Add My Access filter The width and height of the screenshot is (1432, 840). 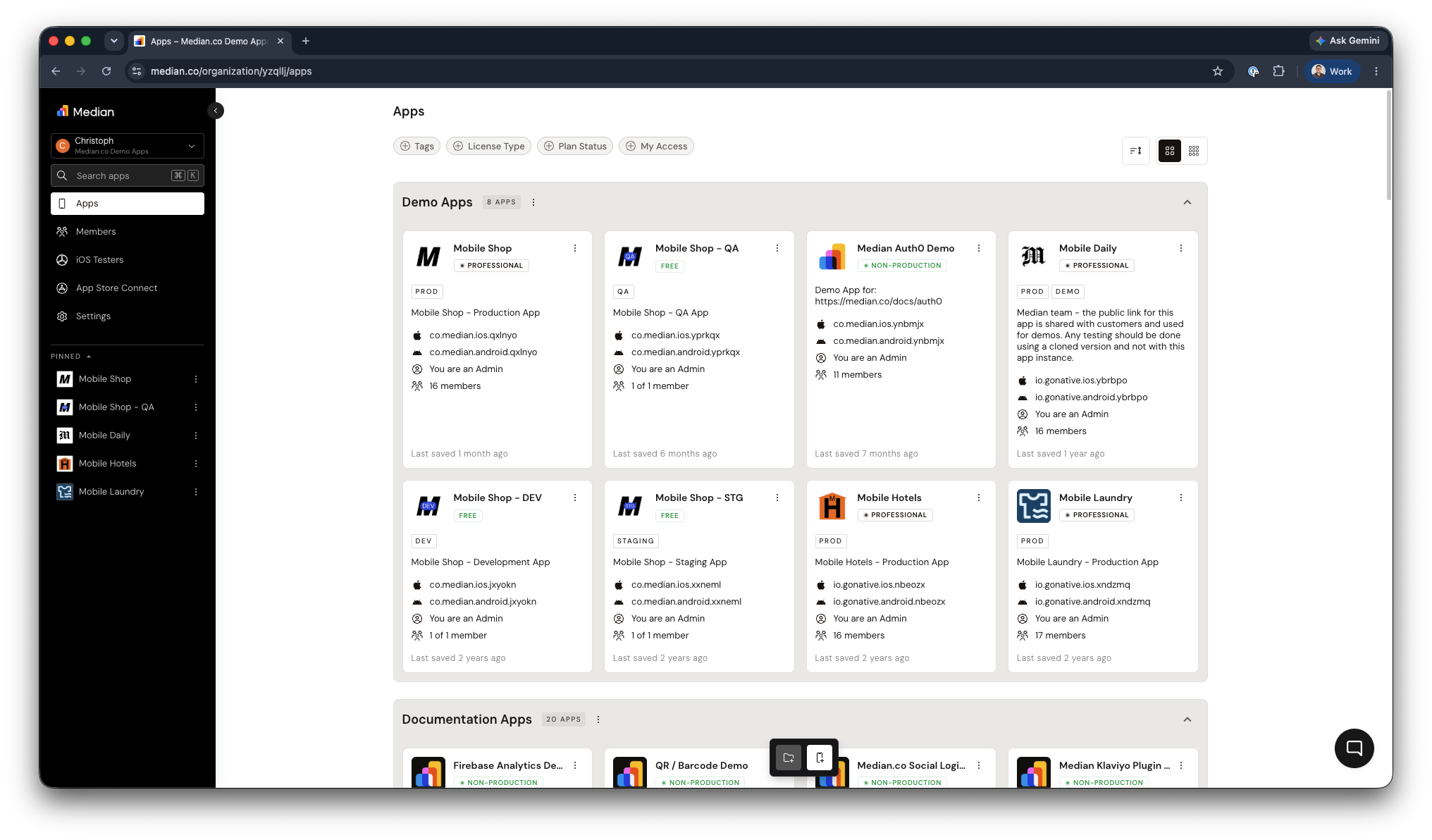tap(656, 146)
